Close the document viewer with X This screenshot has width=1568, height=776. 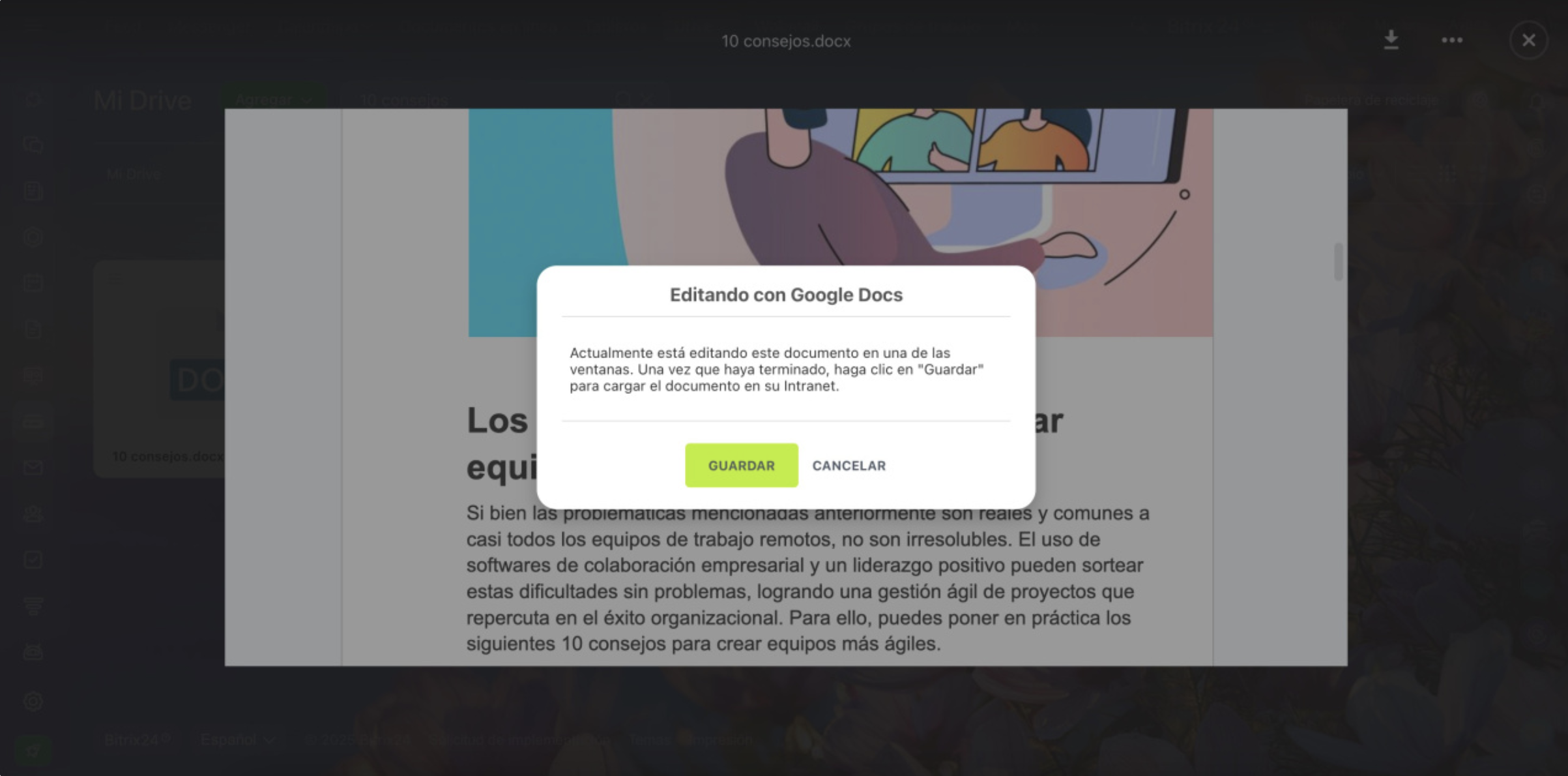1528,40
